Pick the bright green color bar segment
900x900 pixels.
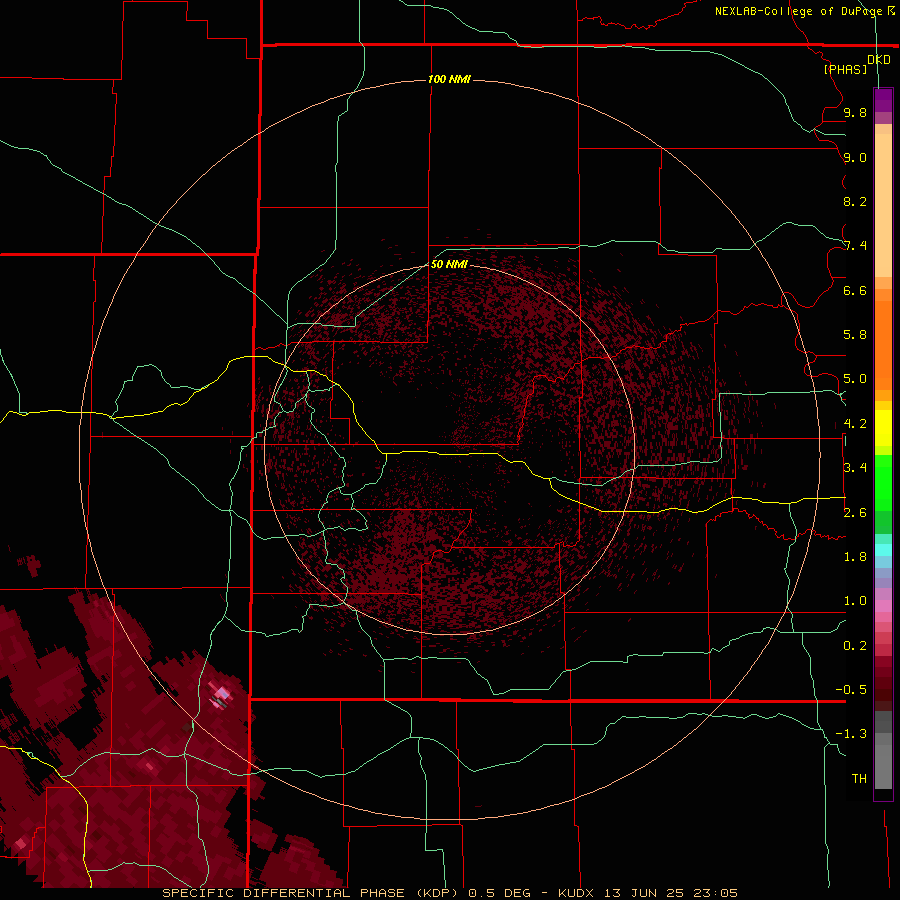point(883,483)
